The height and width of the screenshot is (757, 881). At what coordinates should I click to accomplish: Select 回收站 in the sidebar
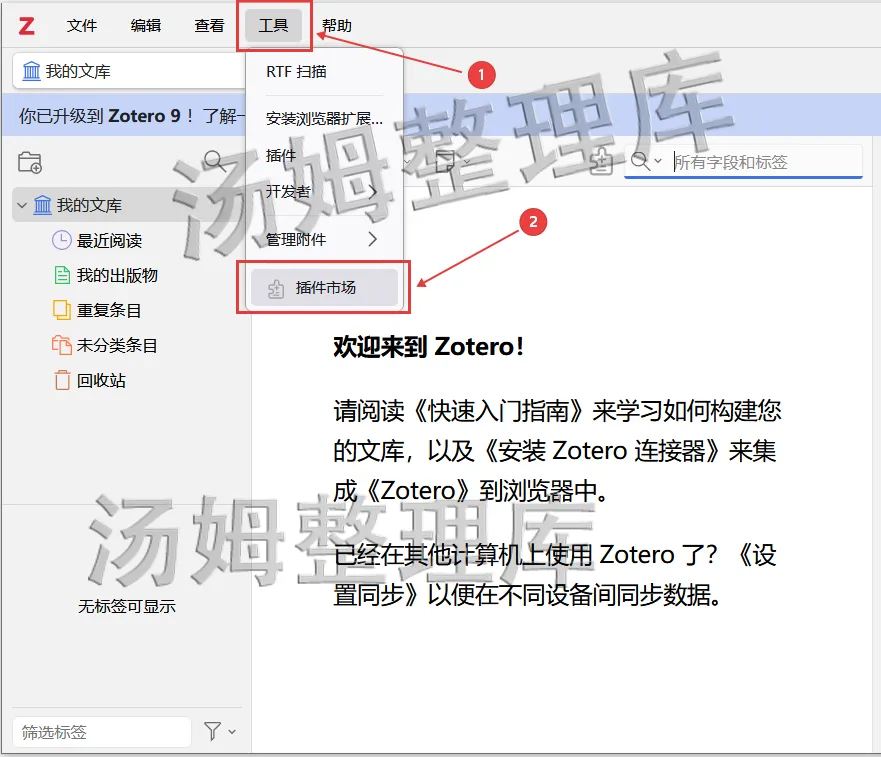coord(101,381)
